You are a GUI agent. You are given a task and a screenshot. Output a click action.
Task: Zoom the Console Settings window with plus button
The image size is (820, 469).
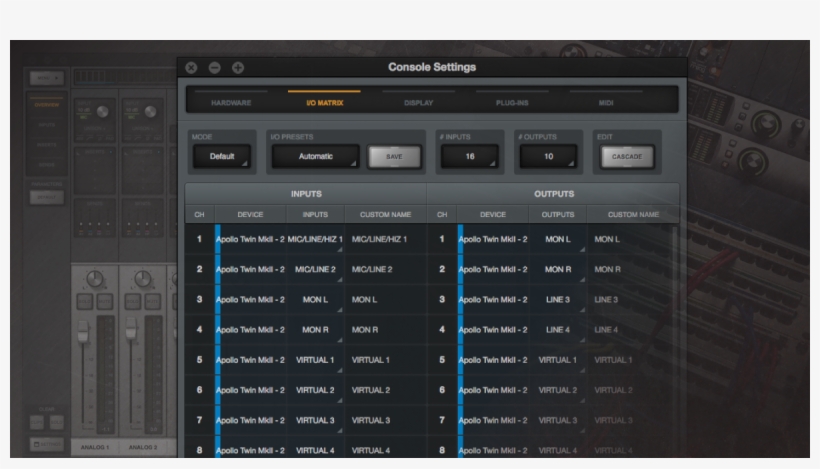[238, 67]
